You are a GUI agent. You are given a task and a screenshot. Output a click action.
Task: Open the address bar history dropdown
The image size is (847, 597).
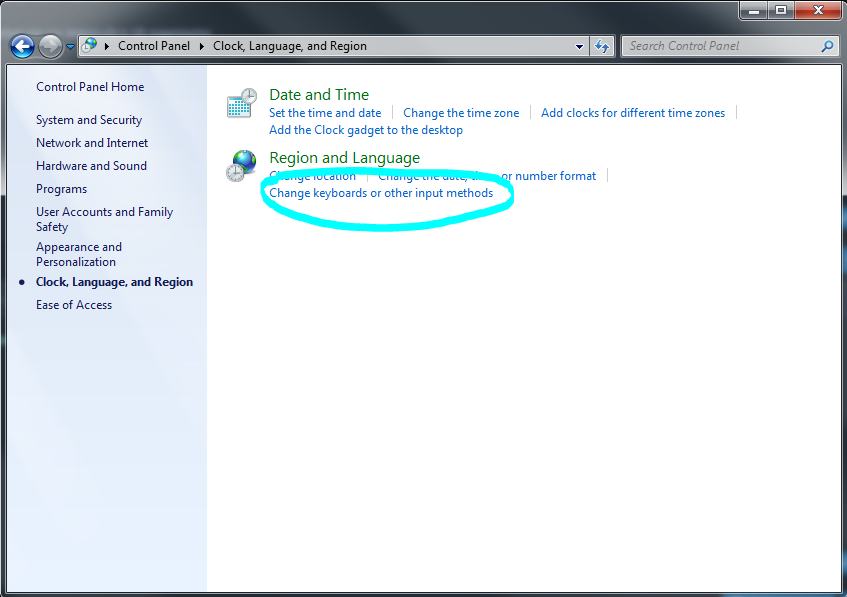tap(579, 46)
